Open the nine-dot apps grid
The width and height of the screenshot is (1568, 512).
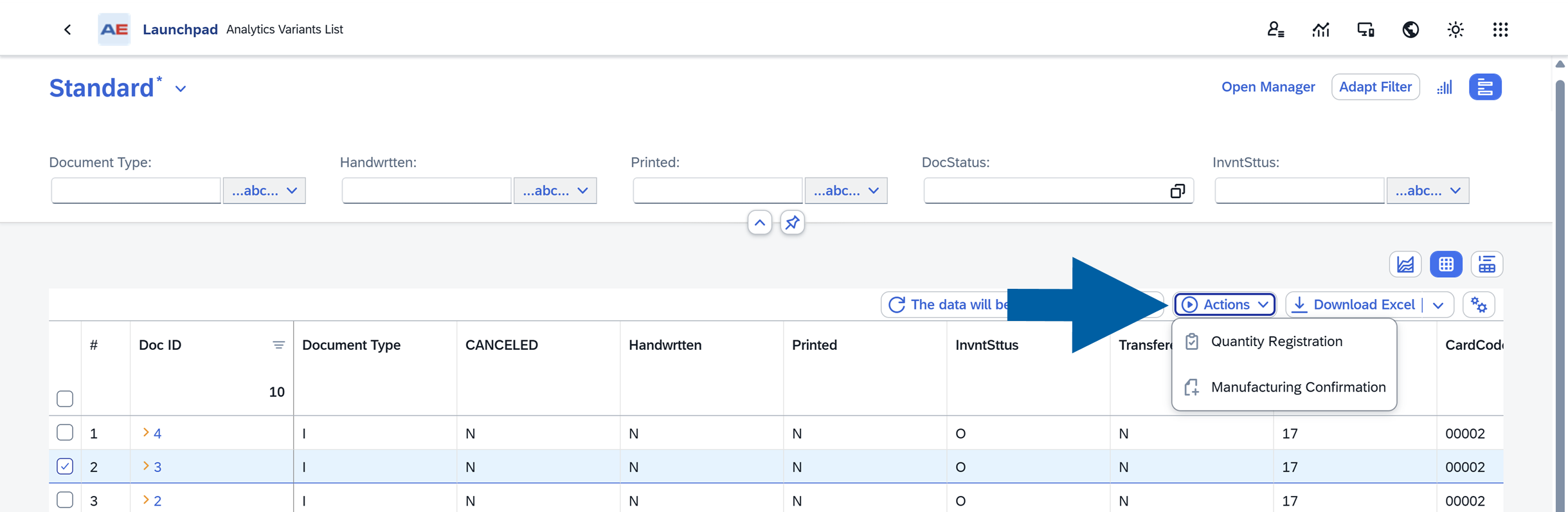pyautogui.click(x=1500, y=30)
